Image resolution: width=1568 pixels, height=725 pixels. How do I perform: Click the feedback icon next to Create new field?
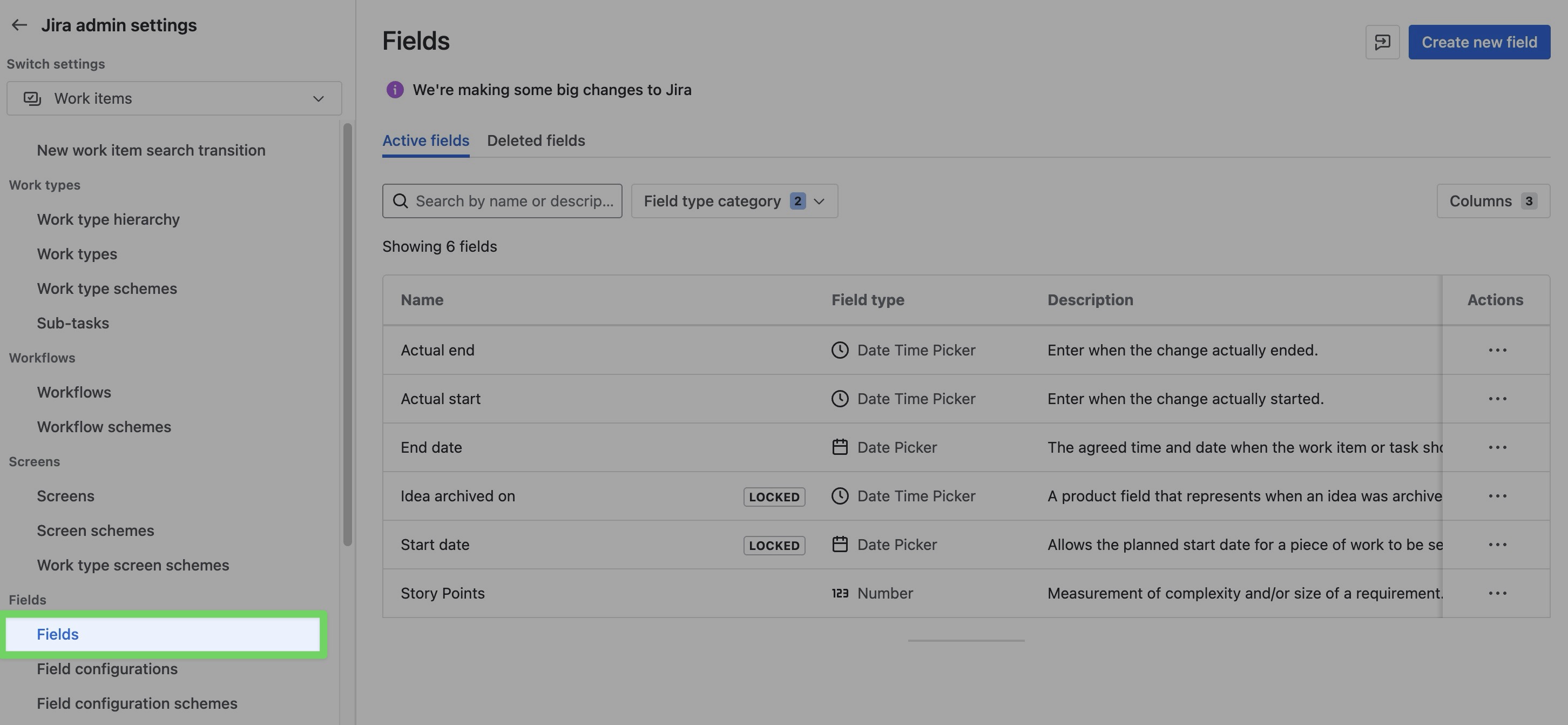click(1382, 42)
